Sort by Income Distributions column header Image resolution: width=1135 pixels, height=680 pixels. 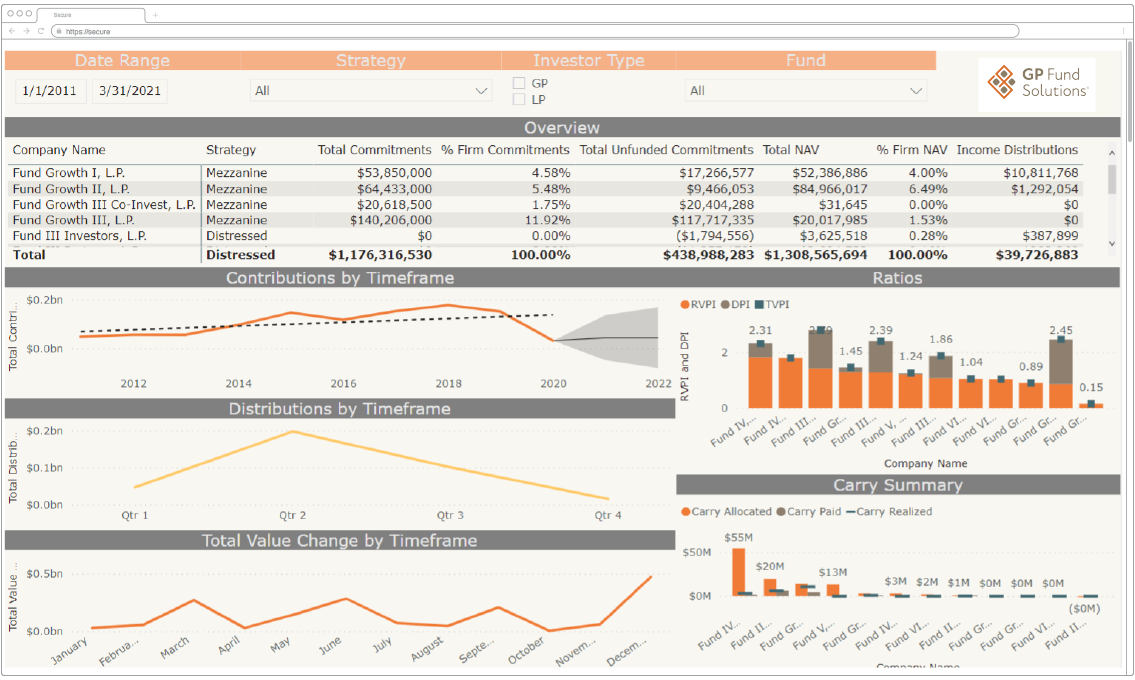click(1017, 150)
